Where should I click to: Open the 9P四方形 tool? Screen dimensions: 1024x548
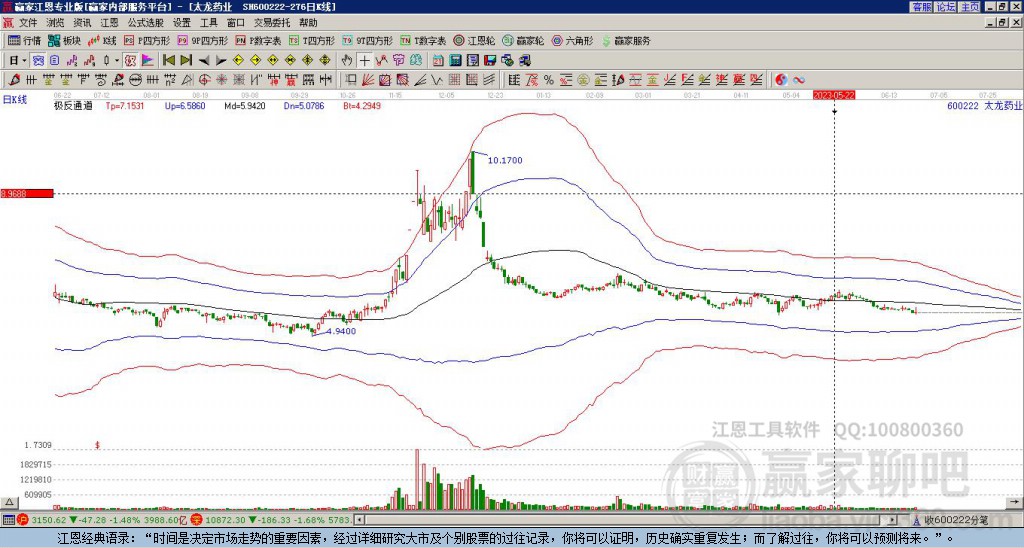[x=202, y=40]
